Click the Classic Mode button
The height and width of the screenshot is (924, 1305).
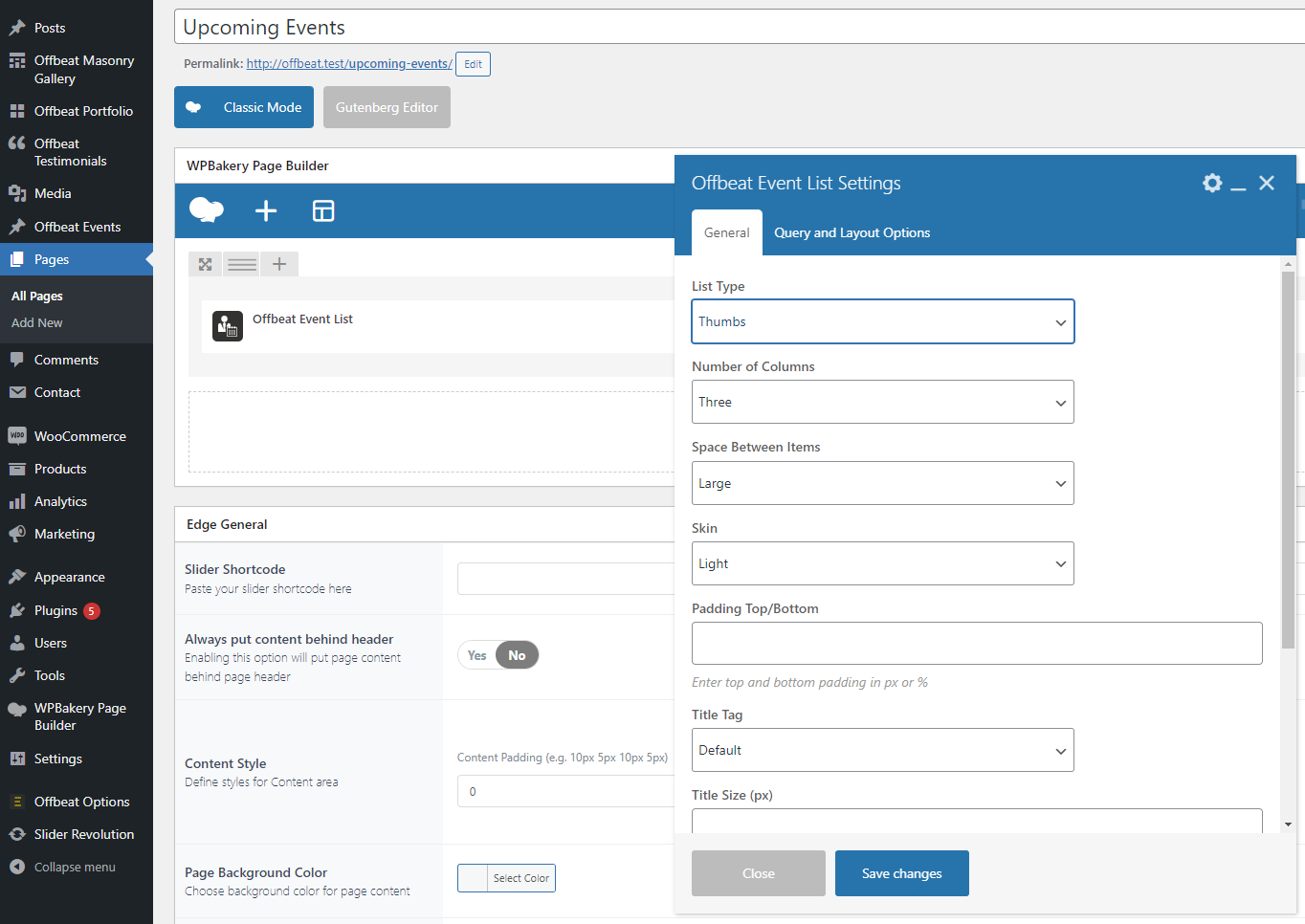click(244, 107)
